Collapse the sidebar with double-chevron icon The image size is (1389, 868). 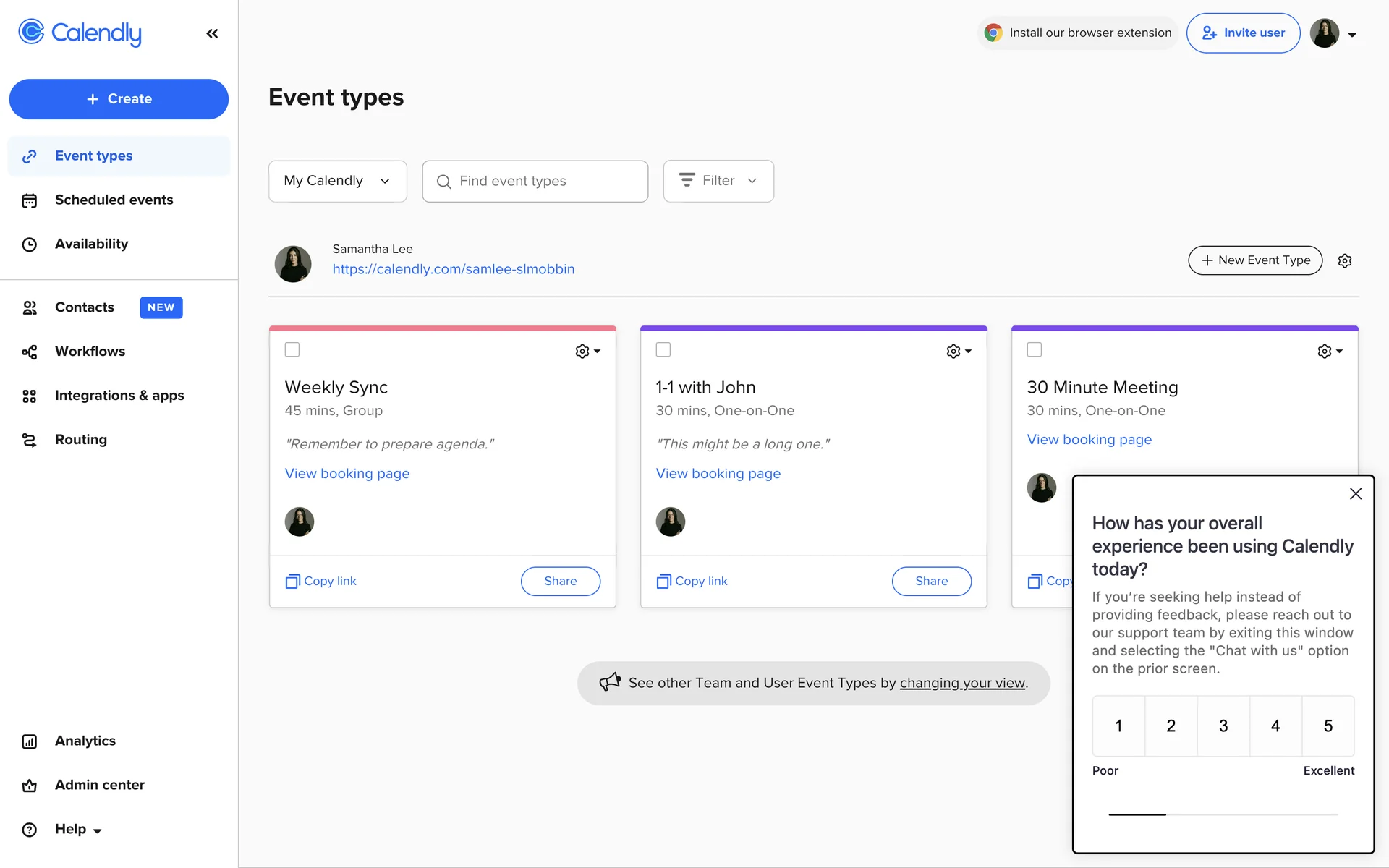(212, 33)
